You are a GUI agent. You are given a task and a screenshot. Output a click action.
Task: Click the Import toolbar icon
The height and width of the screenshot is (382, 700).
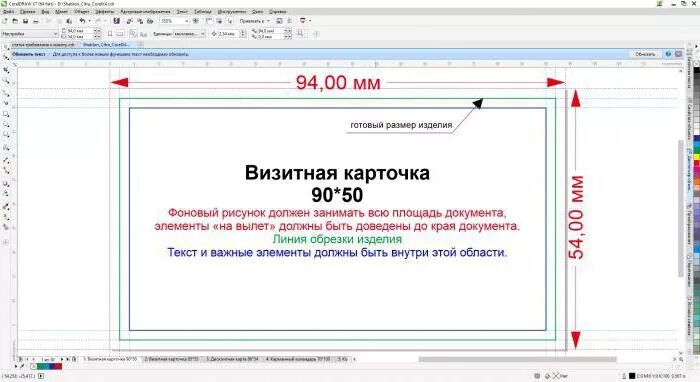click(x=129, y=21)
